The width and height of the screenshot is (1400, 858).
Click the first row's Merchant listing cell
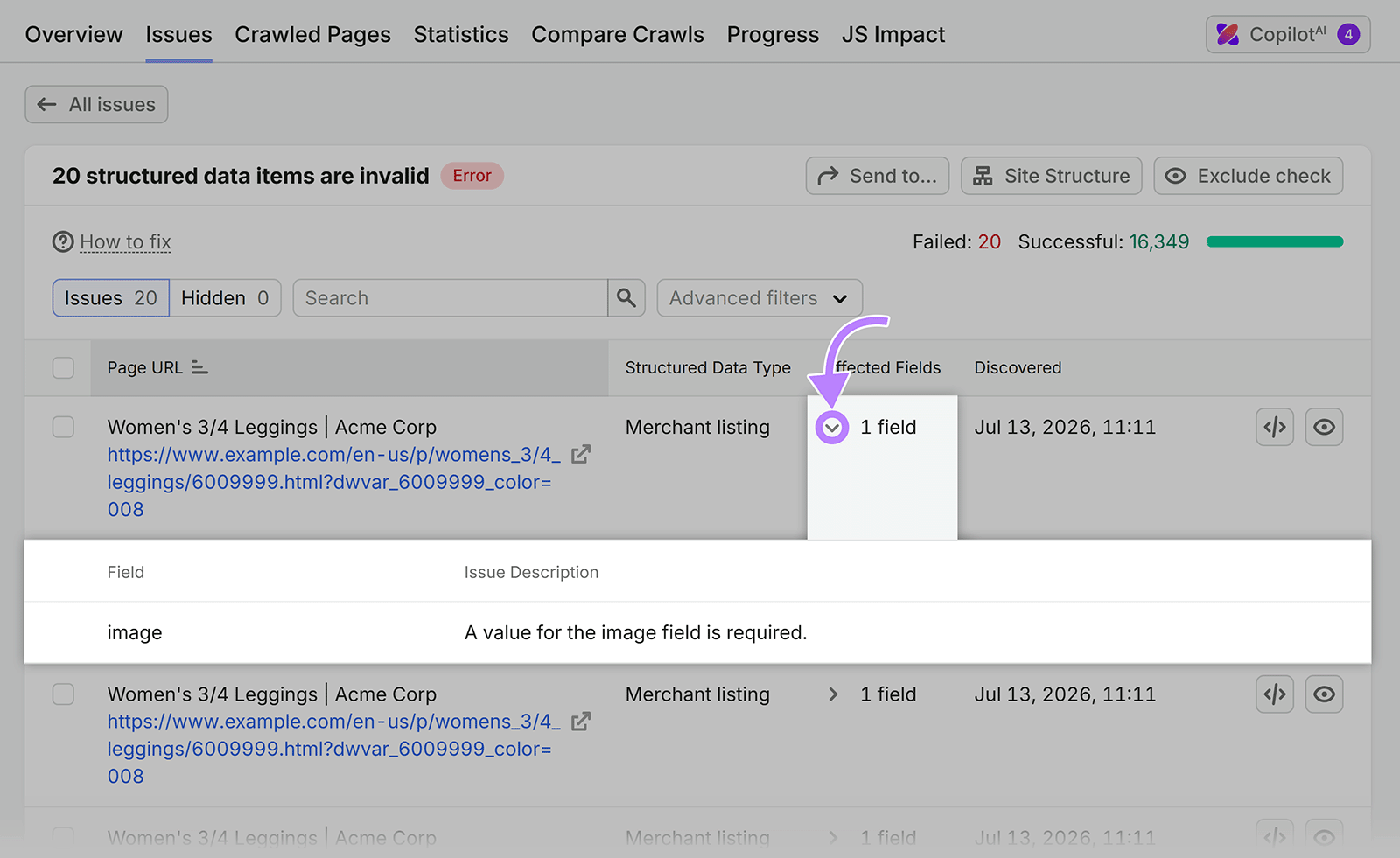697,427
